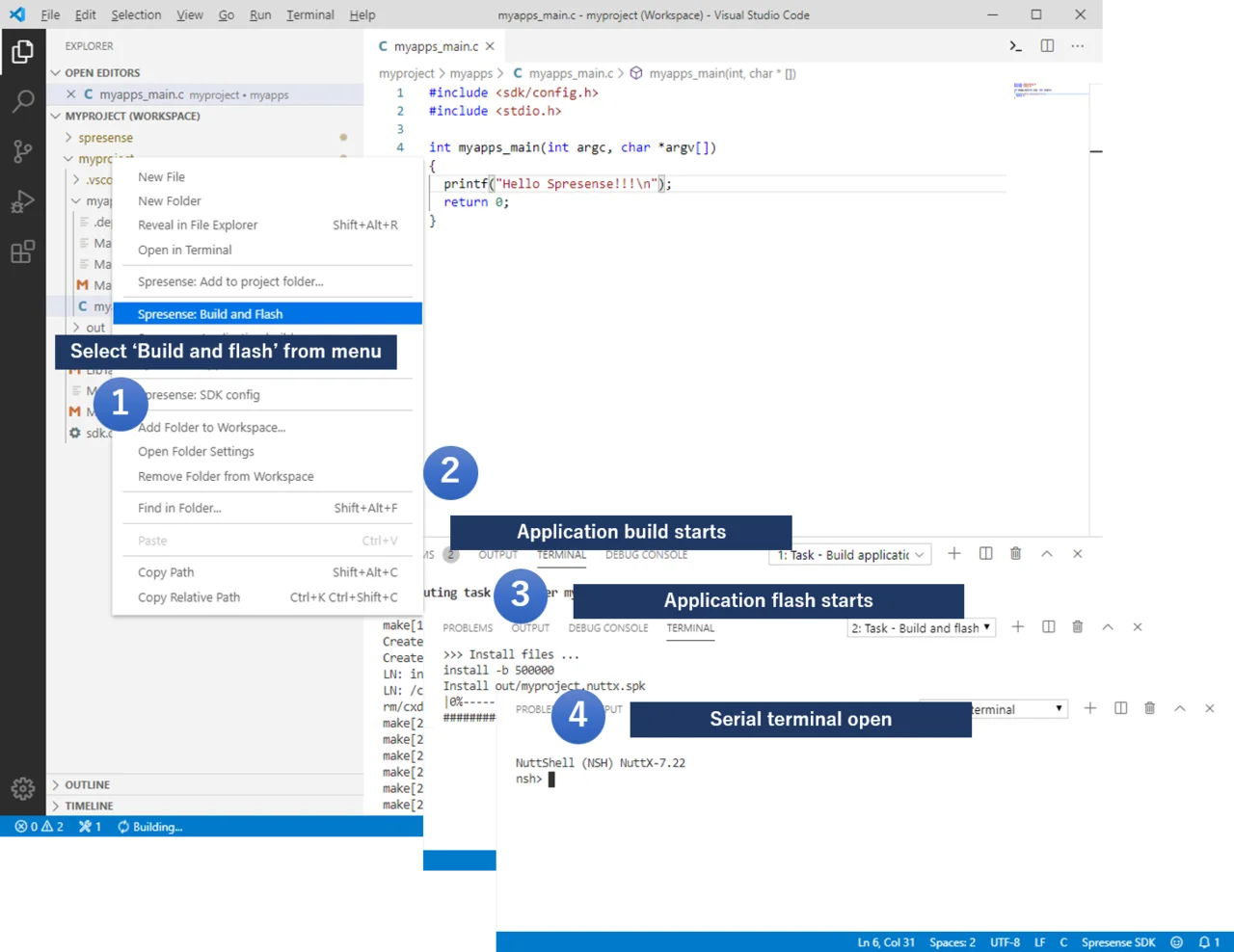Close the myapps_main.c editor tab

coord(490,46)
